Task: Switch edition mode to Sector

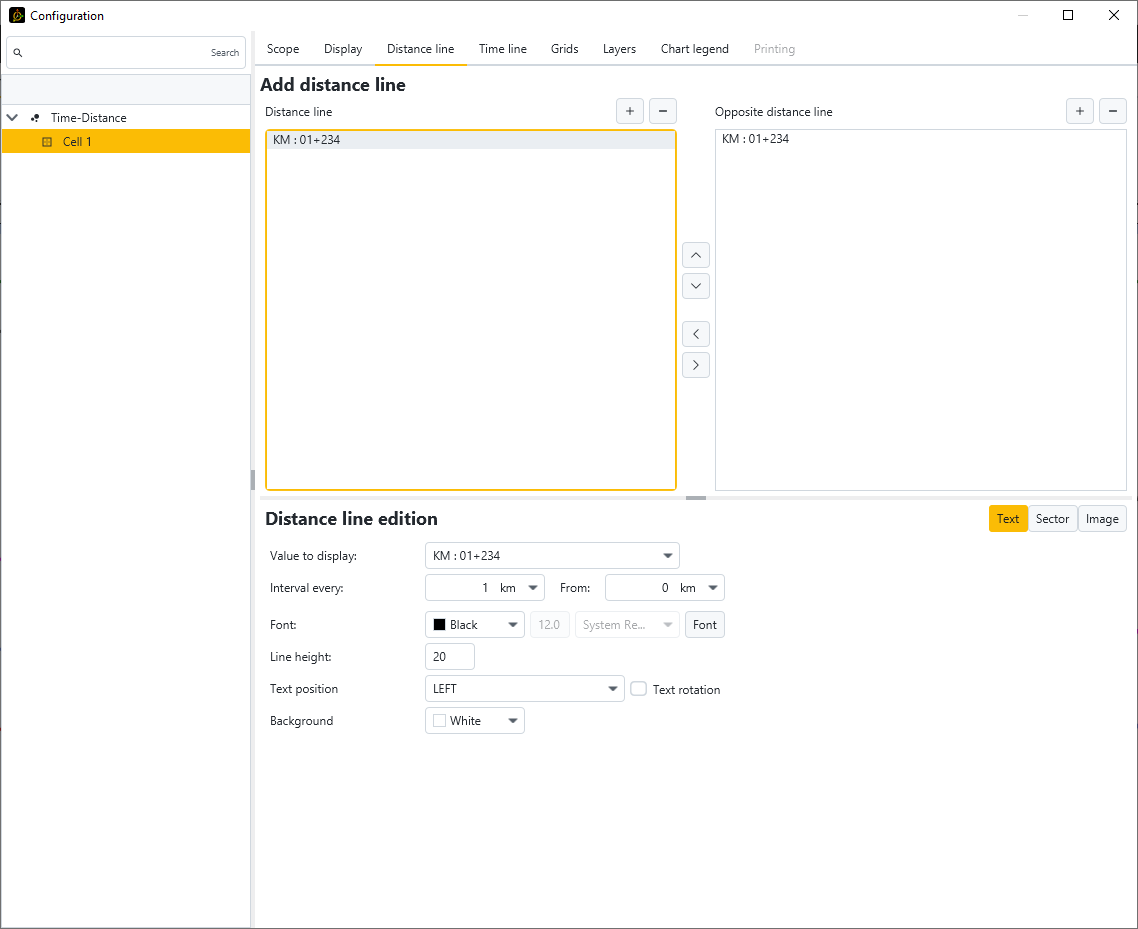Action: 1052,518
